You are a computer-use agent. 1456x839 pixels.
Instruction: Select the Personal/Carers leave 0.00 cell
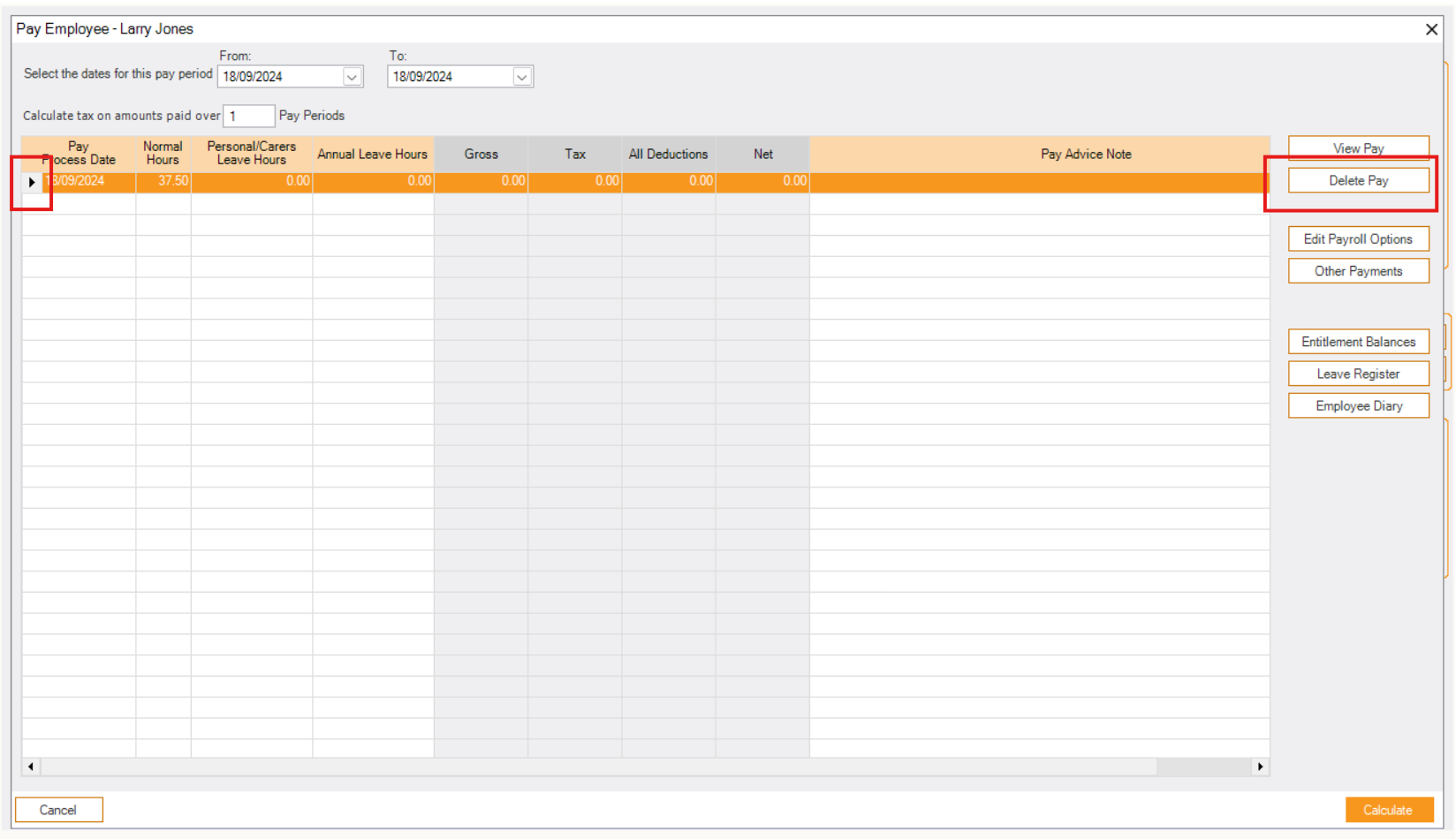click(252, 181)
